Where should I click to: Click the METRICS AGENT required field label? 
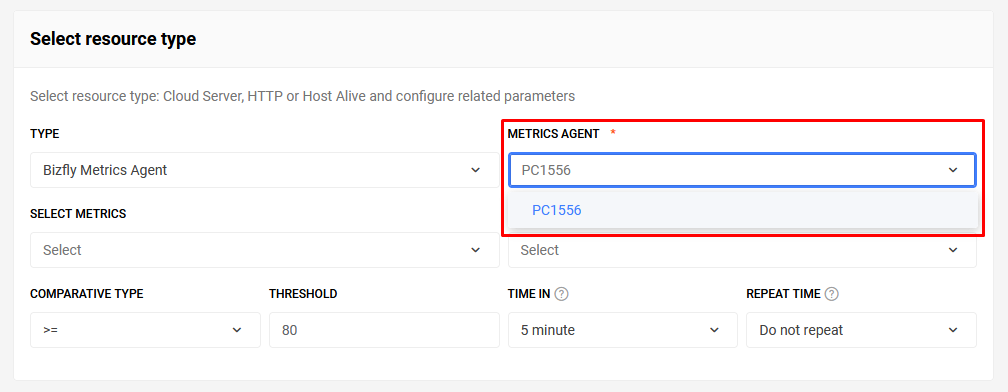tap(554, 134)
